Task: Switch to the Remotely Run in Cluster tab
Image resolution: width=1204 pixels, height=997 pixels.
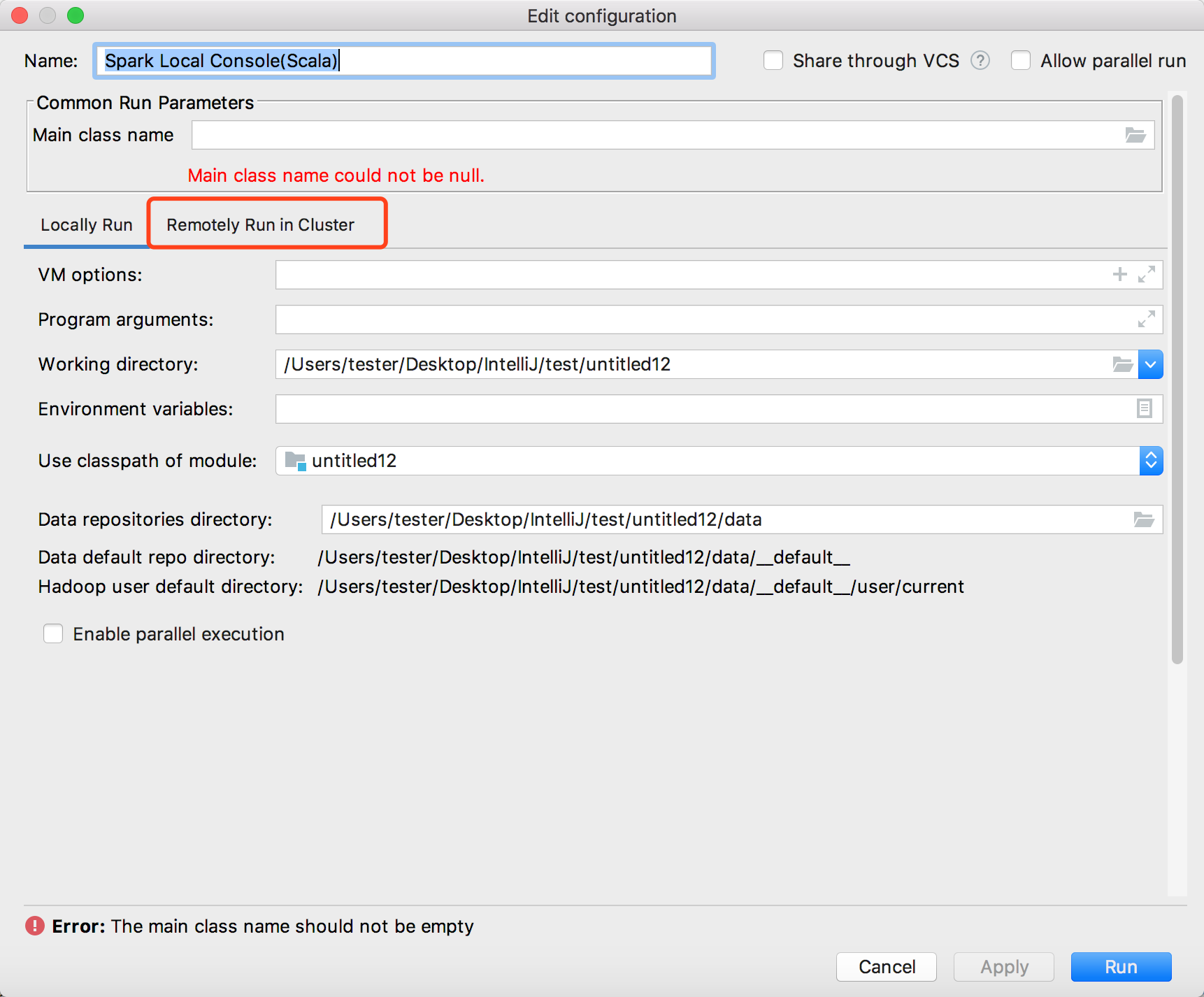Action: [x=260, y=224]
